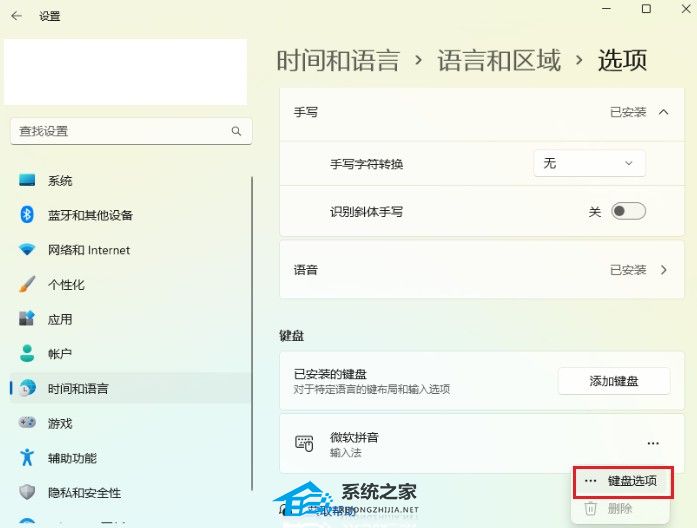Toggle 识别斜体手写 switch
The width and height of the screenshot is (697, 528).
coord(628,211)
